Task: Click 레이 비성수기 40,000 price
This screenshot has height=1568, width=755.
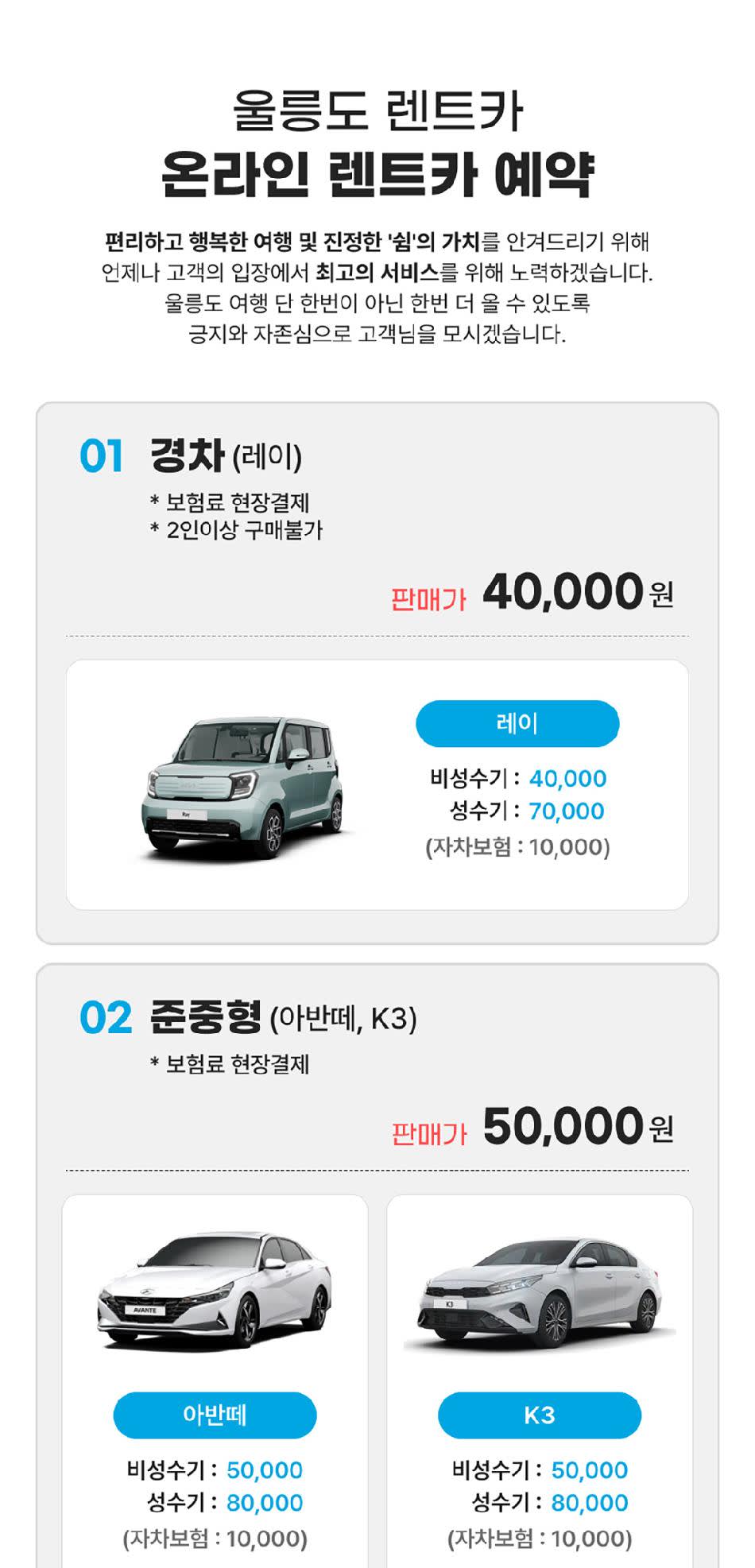Action: [x=567, y=779]
